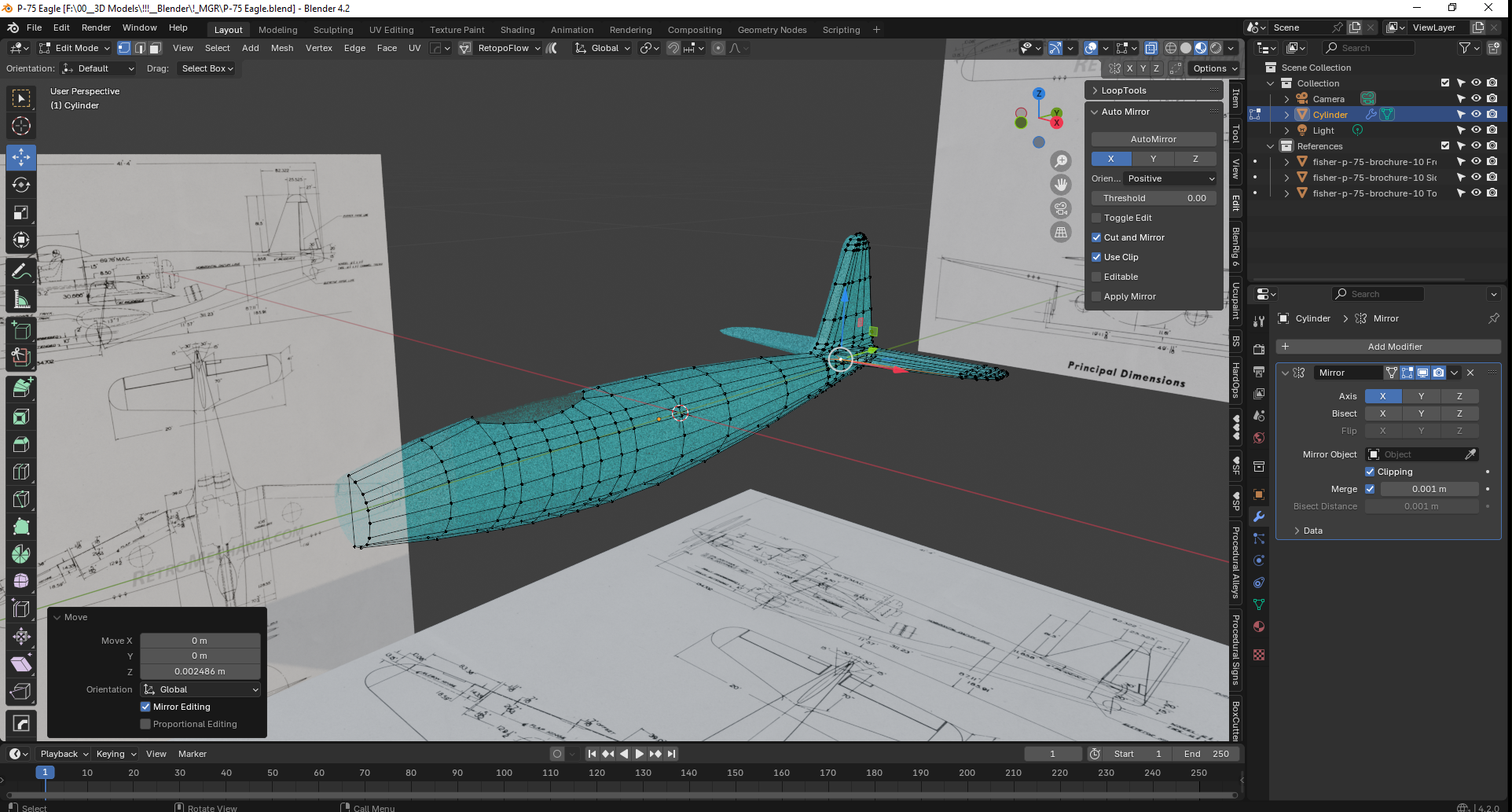1512x812 pixels.
Task: Open the File menu
Action: click(35, 28)
